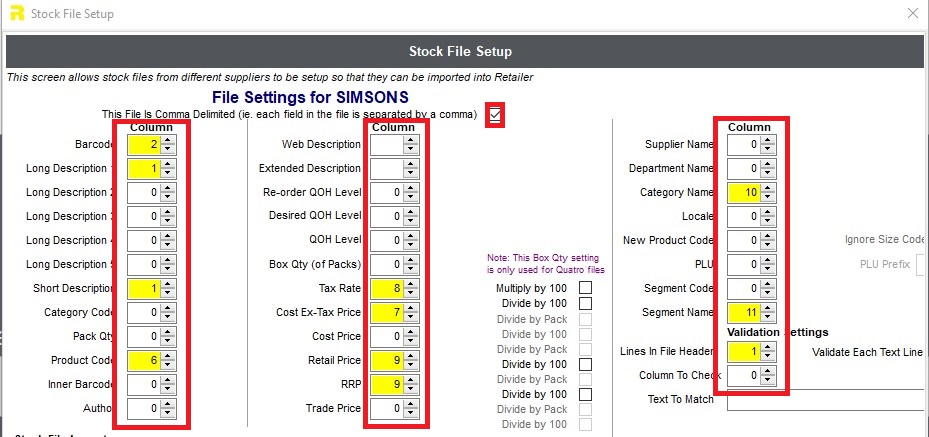The height and width of the screenshot is (437, 929).
Task: Increase the RRP column value
Action: (x=411, y=380)
